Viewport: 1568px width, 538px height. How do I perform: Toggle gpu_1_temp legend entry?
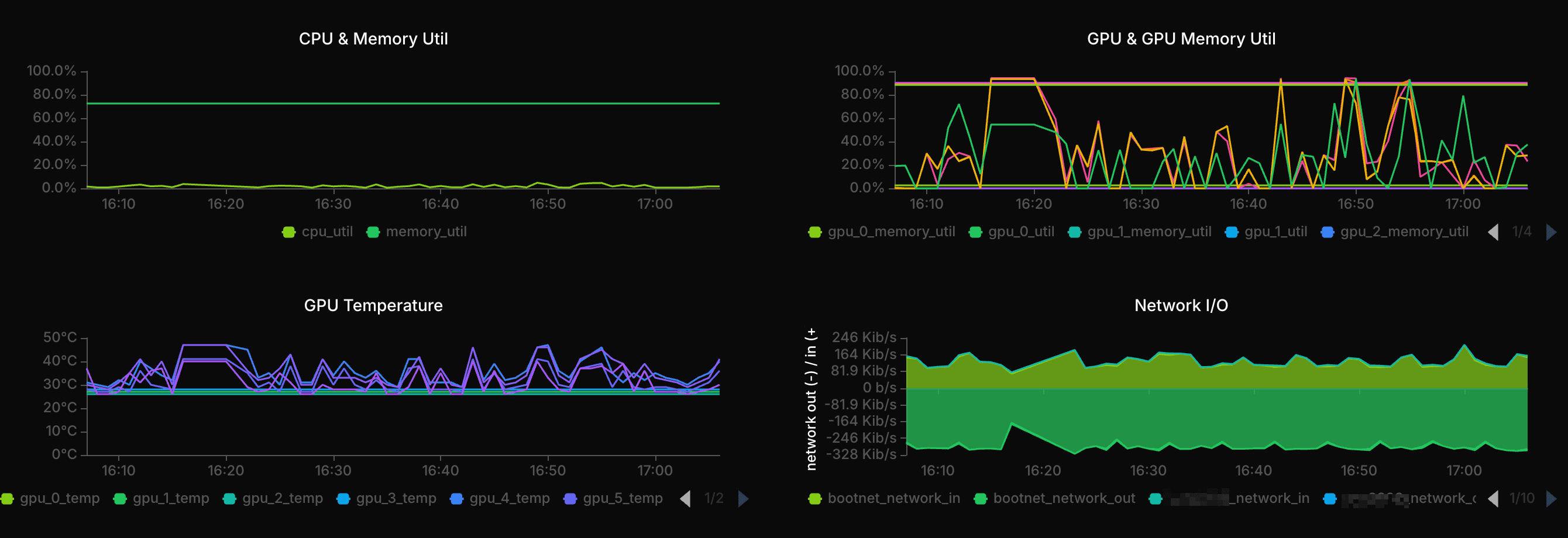(x=162, y=498)
